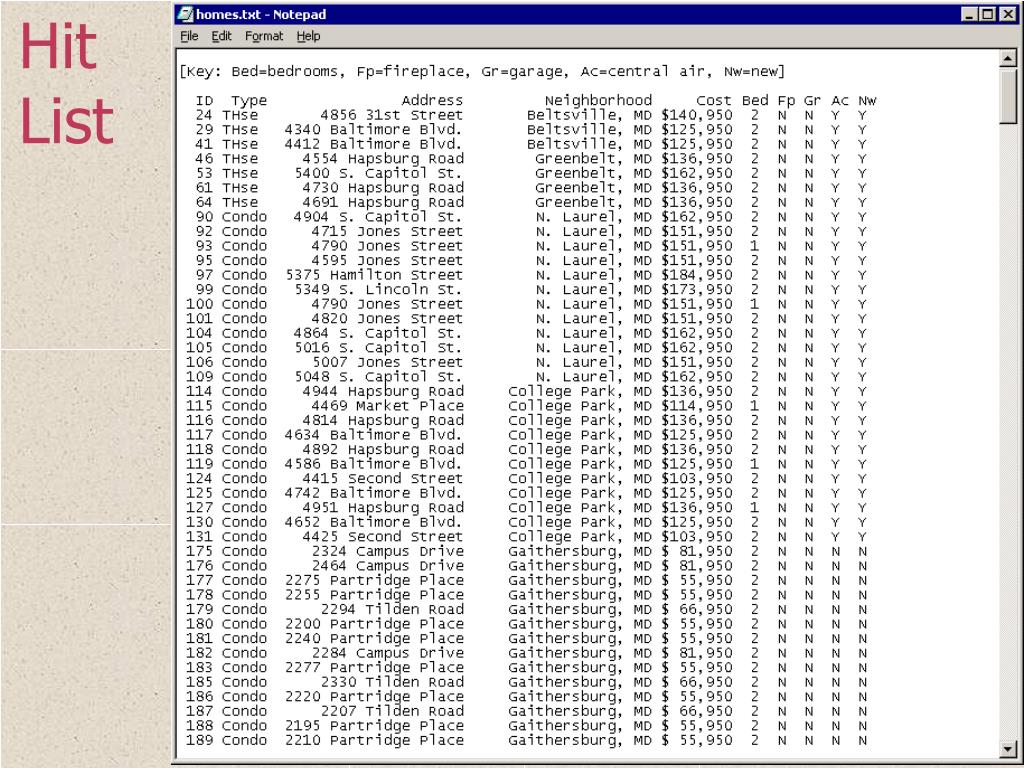Open the File menu
This screenshot has width=1024, height=768.
pos(189,36)
